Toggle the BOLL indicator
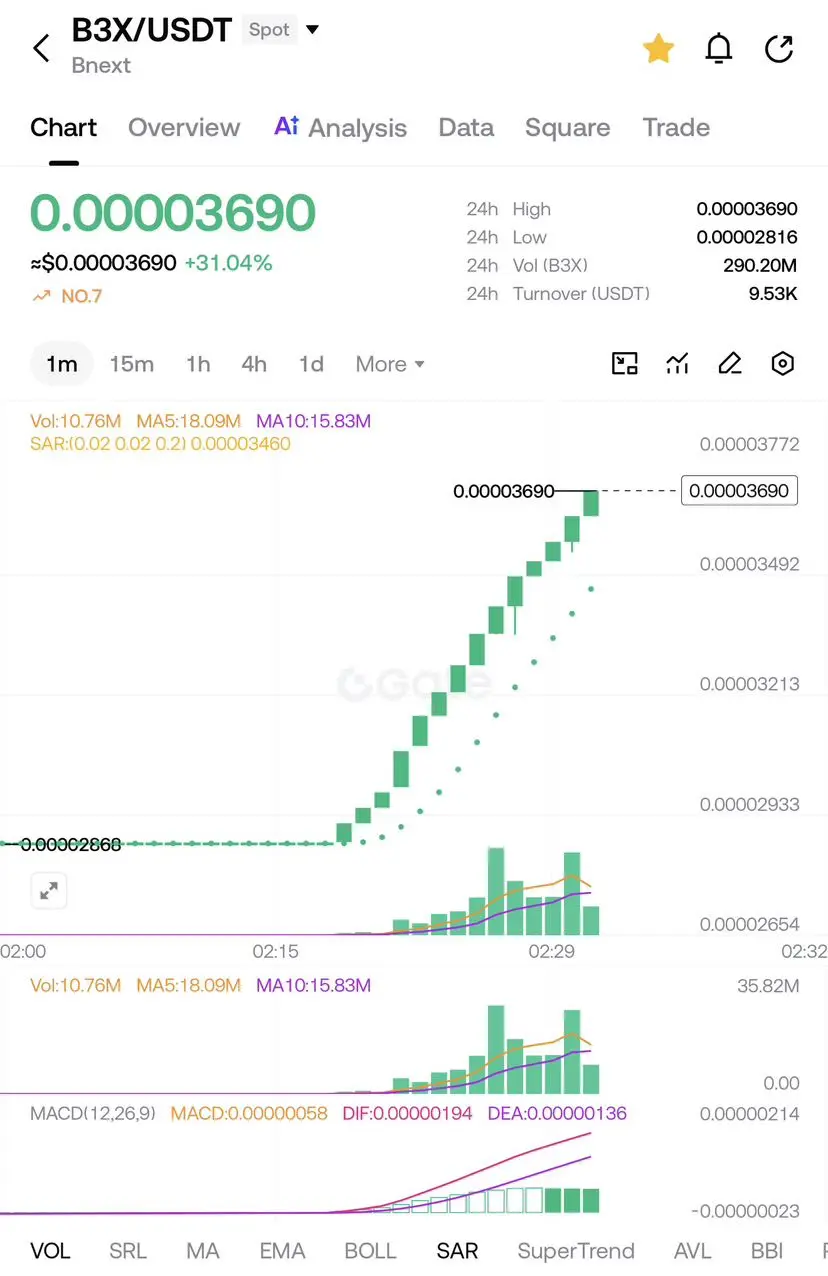 (x=370, y=1251)
